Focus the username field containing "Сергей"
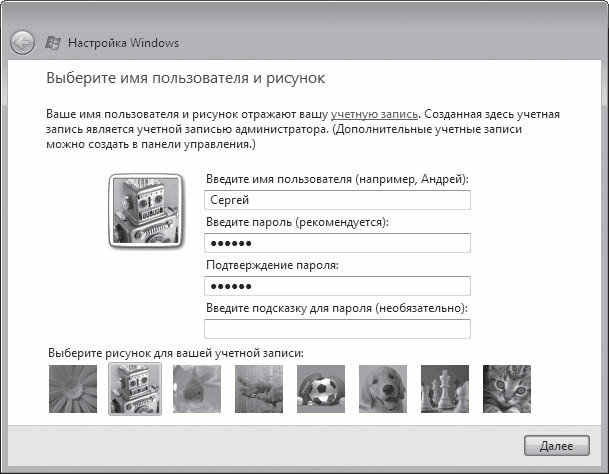Viewport: 609px width, 474px height. [337, 200]
